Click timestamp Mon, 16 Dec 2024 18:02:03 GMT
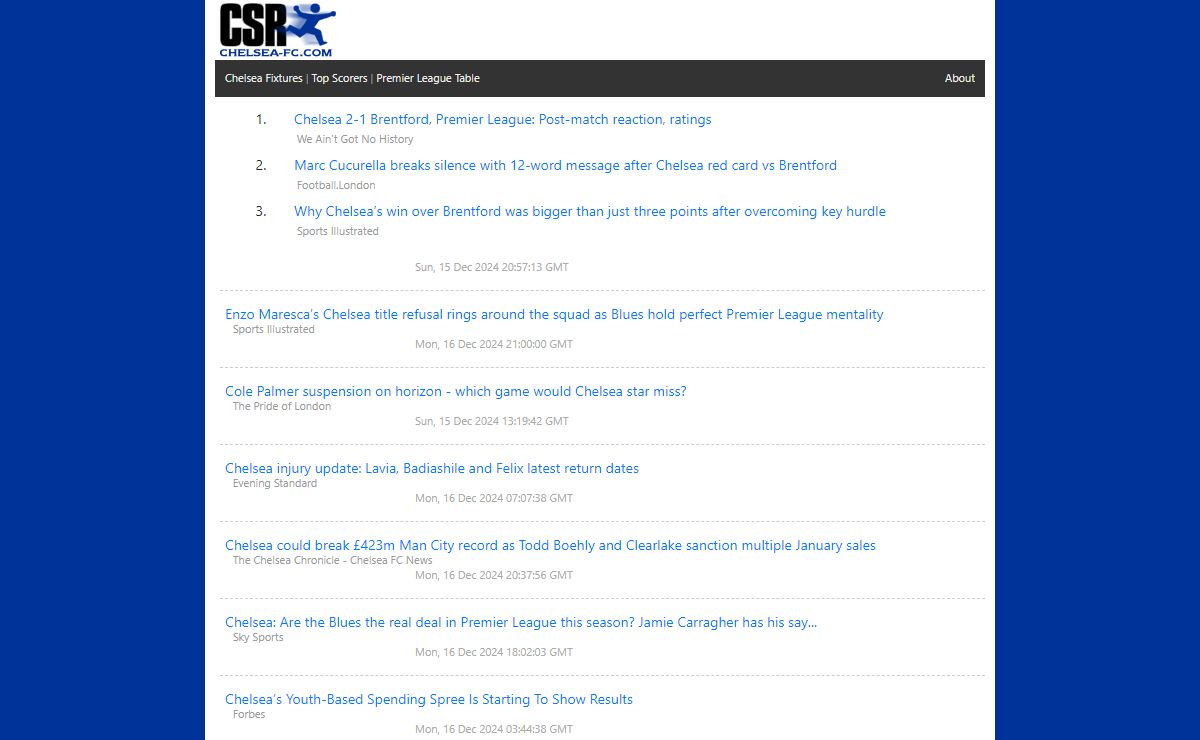The image size is (1200, 740). (x=494, y=653)
